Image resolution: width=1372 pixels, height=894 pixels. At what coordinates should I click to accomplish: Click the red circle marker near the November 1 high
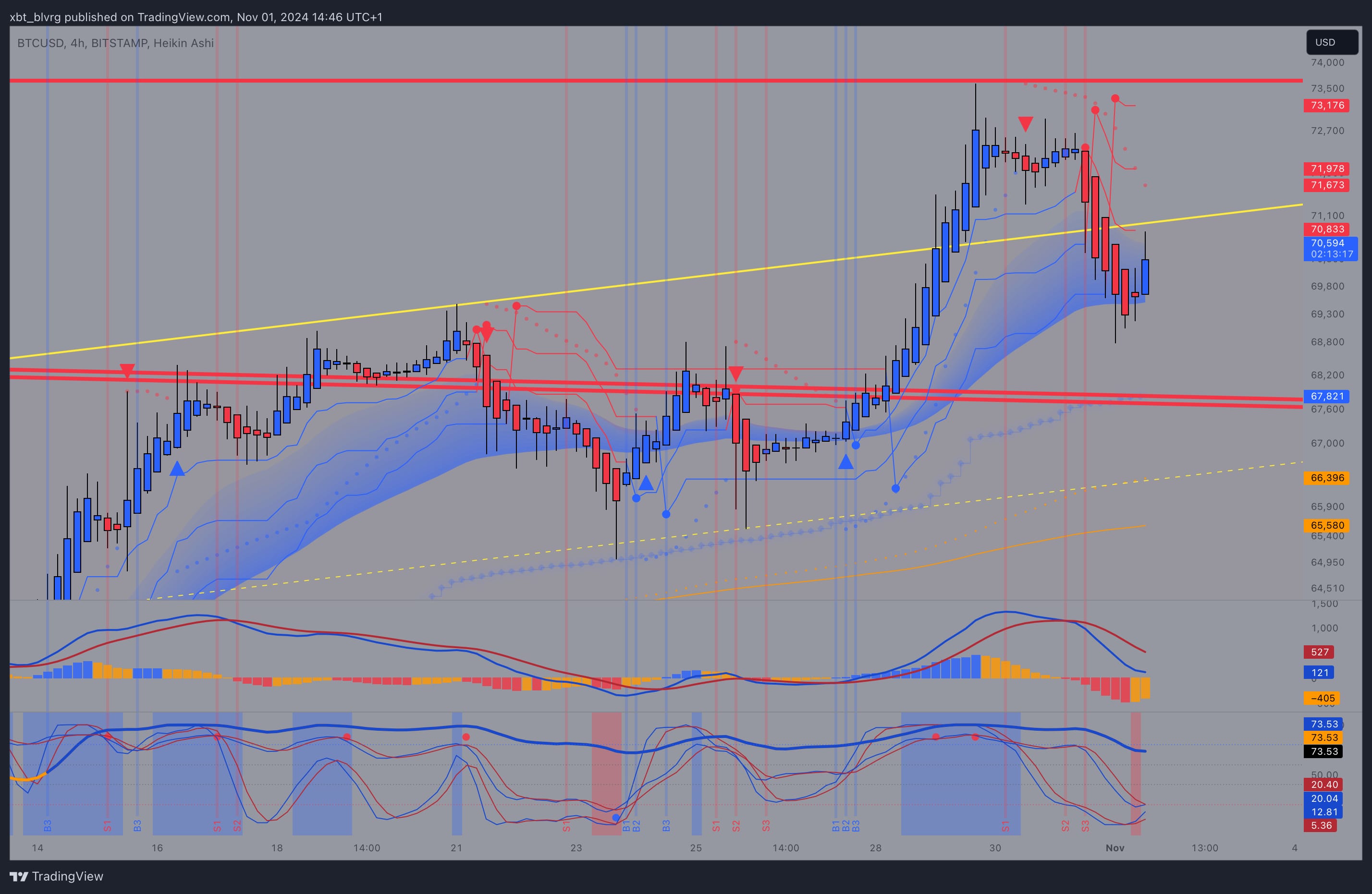[1115, 98]
